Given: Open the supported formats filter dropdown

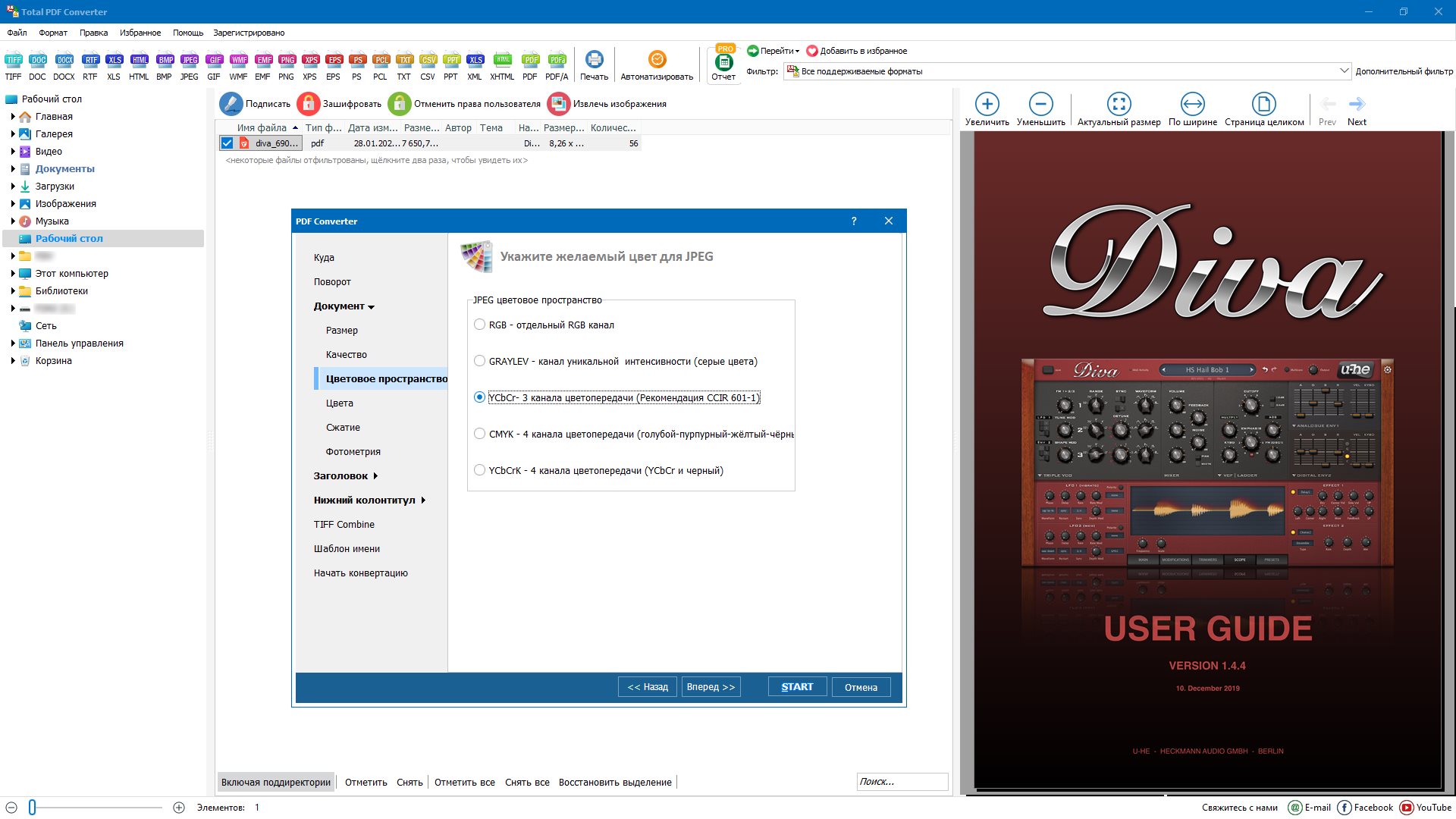Looking at the screenshot, I should tap(1344, 71).
